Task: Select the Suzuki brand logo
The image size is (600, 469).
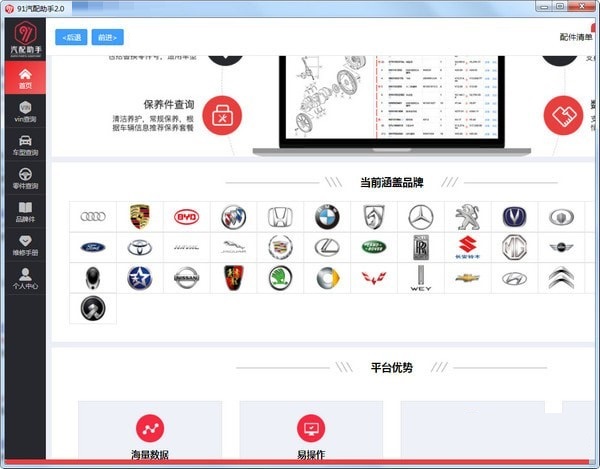Action: [x=468, y=248]
